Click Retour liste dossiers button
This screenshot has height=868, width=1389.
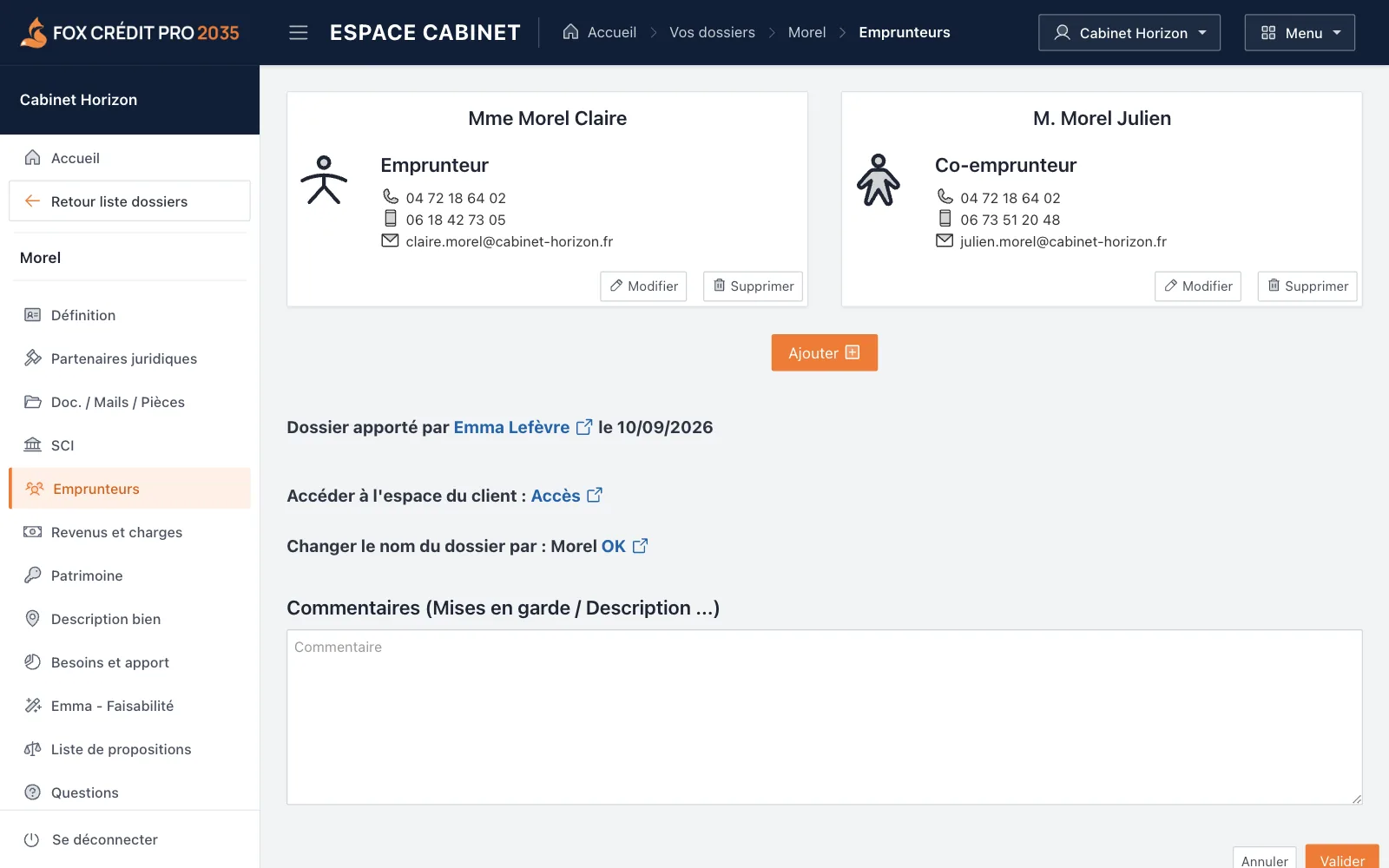point(129,201)
